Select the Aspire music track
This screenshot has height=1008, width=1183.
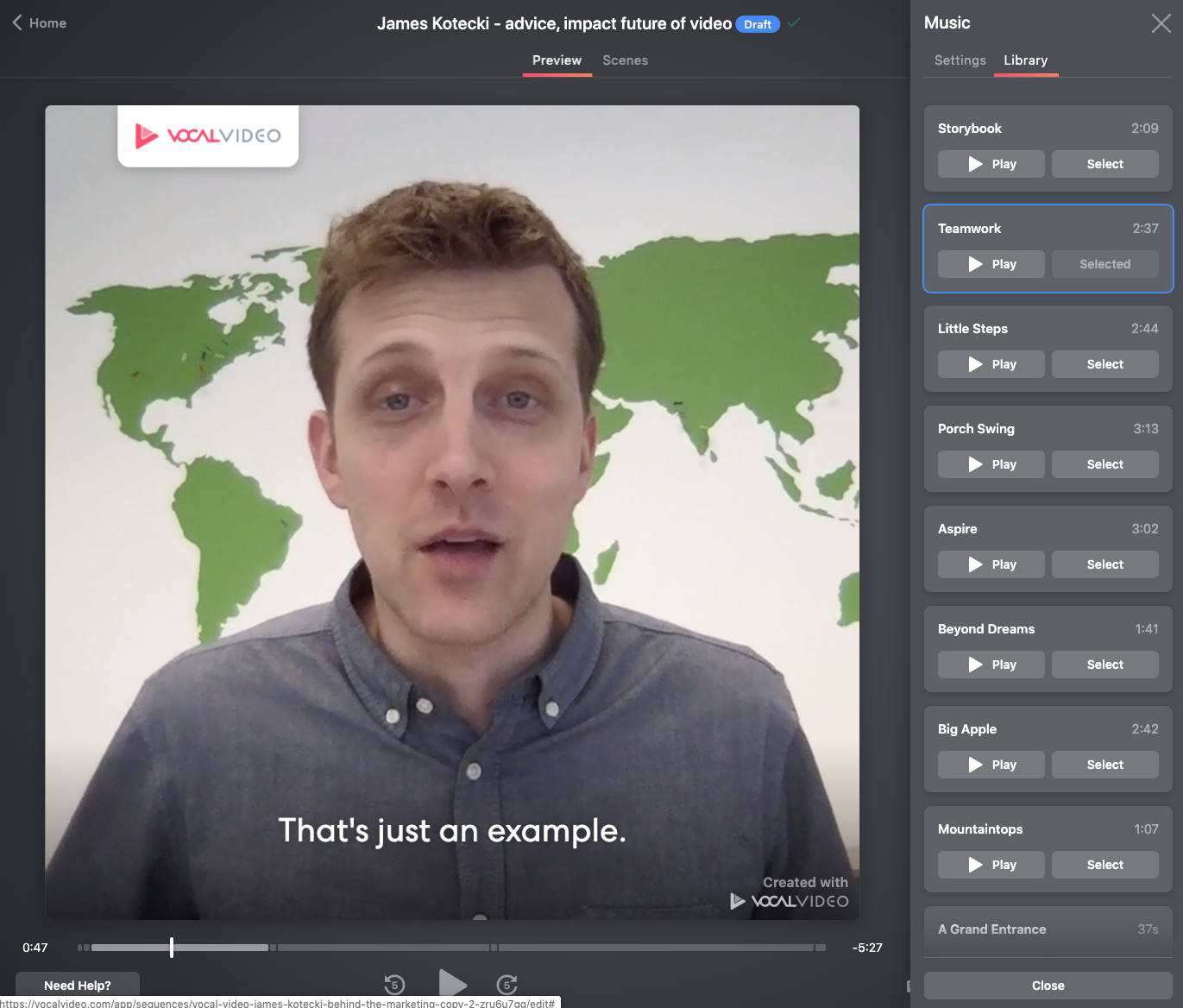pos(1104,564)
